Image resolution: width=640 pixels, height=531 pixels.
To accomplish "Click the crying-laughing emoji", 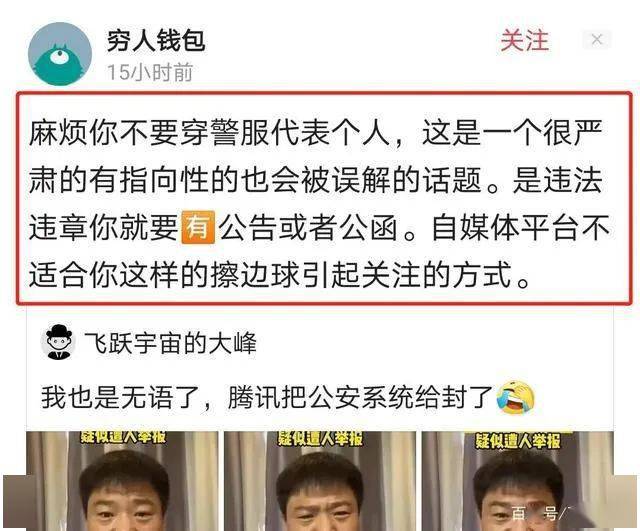I will pyautogui.click(x=515, y=398).
